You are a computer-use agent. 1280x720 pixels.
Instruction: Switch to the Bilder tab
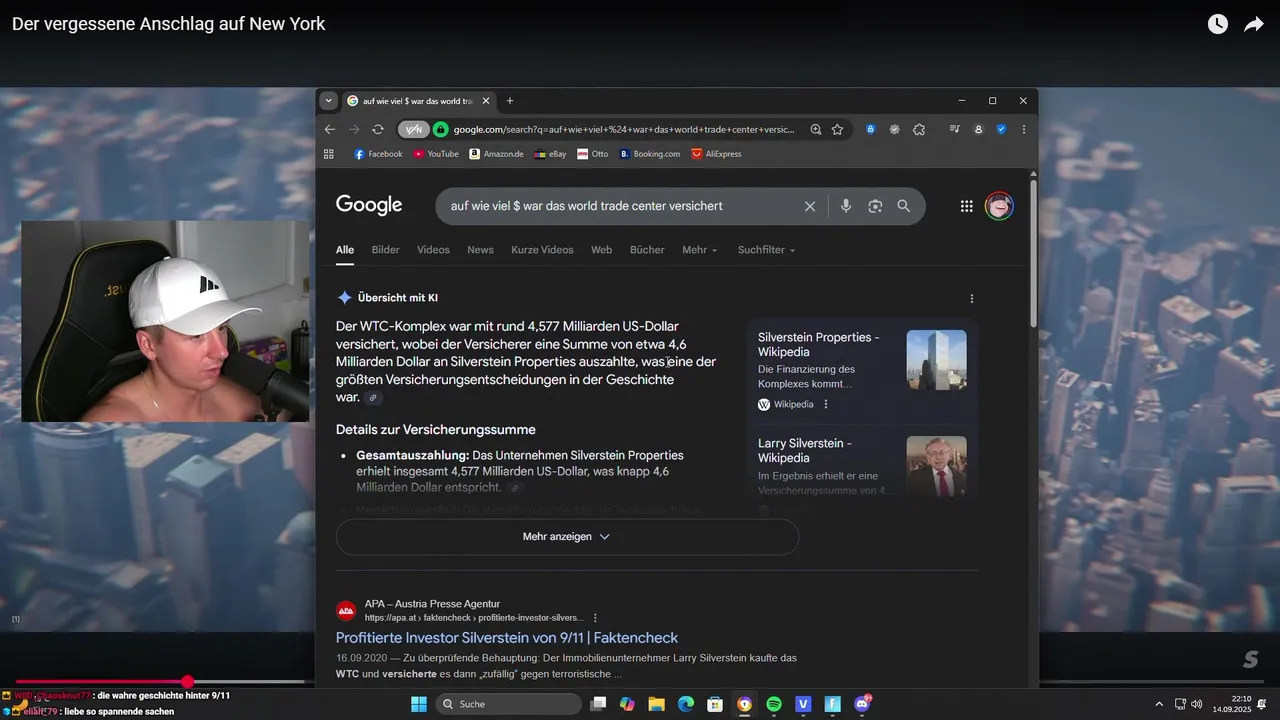coord(385,250)
